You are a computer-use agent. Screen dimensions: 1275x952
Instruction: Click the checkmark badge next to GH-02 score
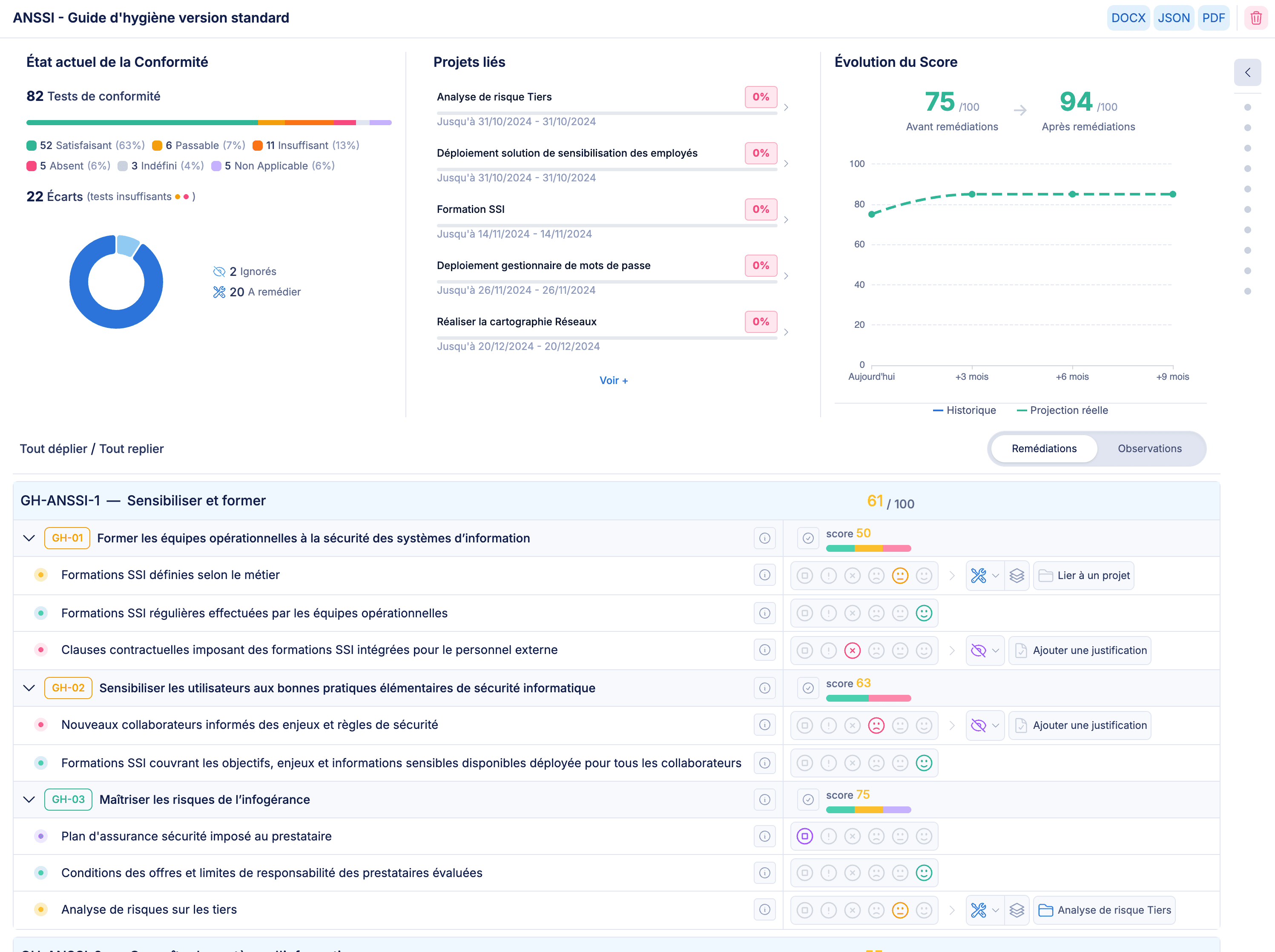[x=808, y=688]
